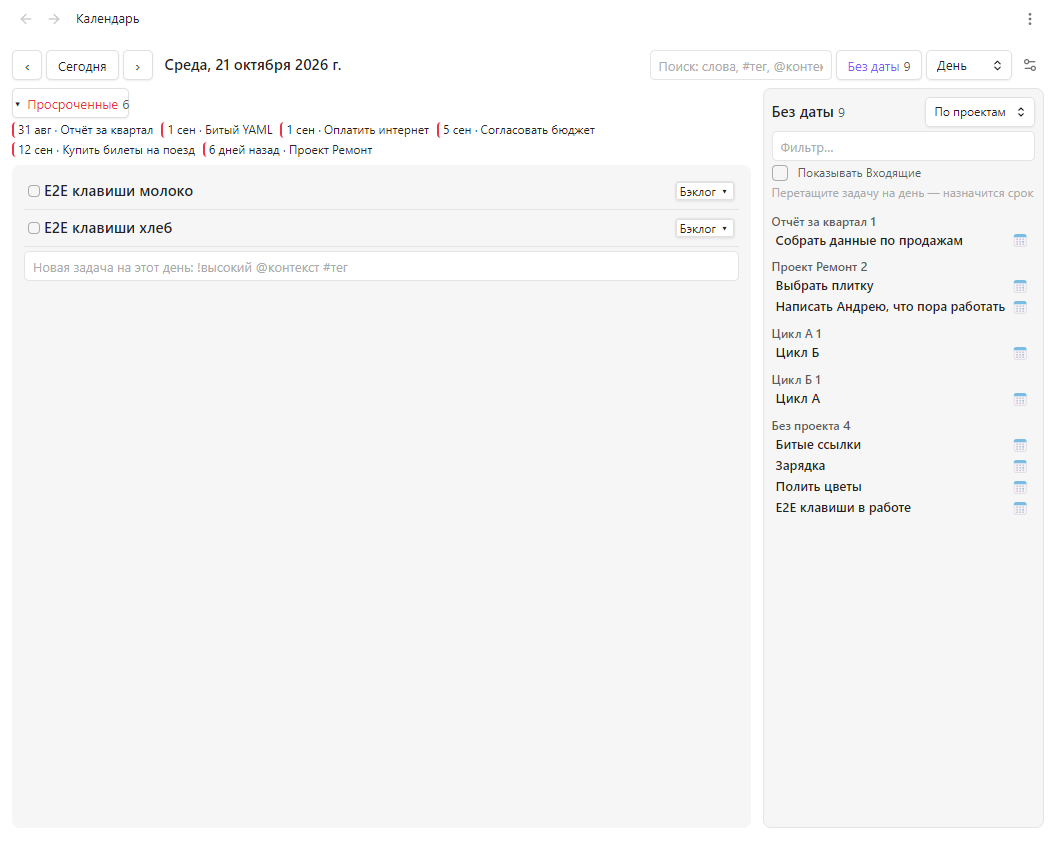Open overdue item 6 дней назад · Проект Ремонт
This screenshot has height=860, width=1056.
tap(288, 150)
